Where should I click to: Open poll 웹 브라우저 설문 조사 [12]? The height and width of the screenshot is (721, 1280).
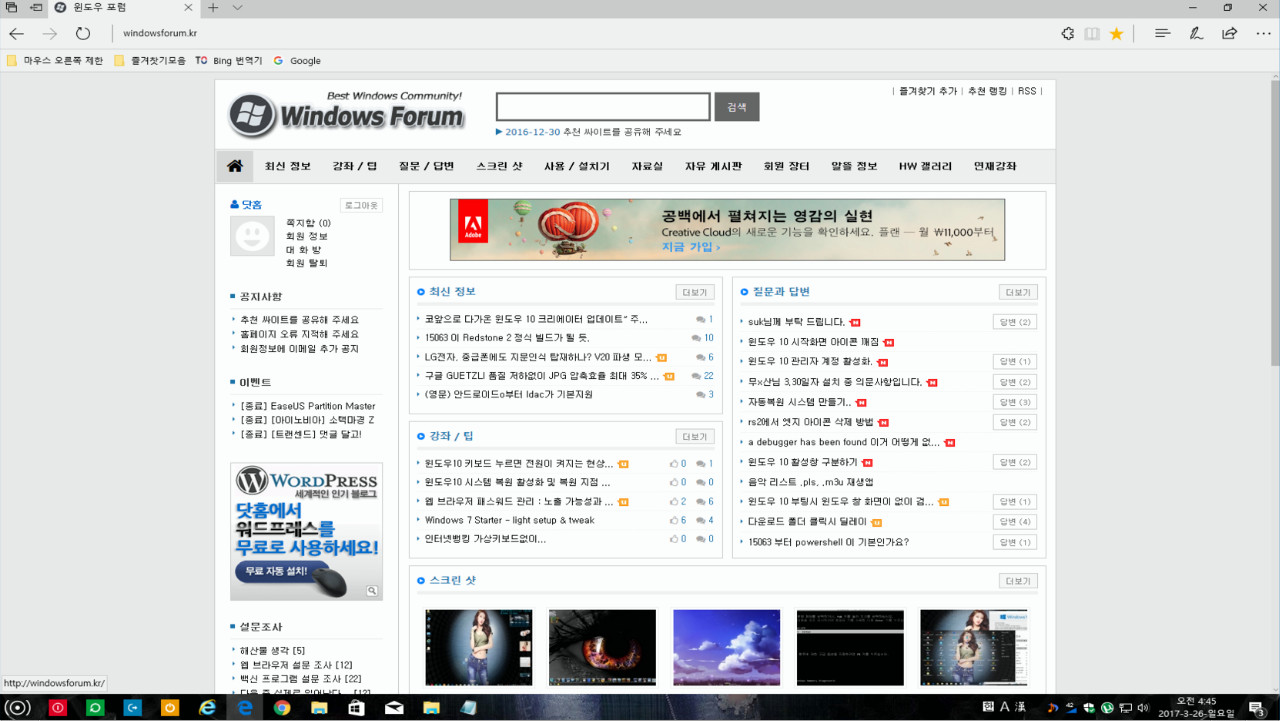[296, 664]
